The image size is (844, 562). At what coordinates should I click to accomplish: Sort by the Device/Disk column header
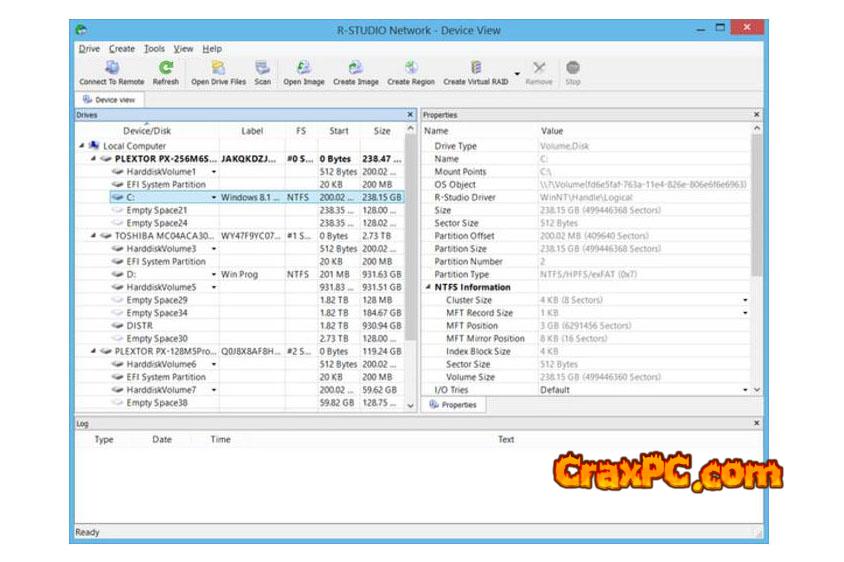click(x=147, y=131)
